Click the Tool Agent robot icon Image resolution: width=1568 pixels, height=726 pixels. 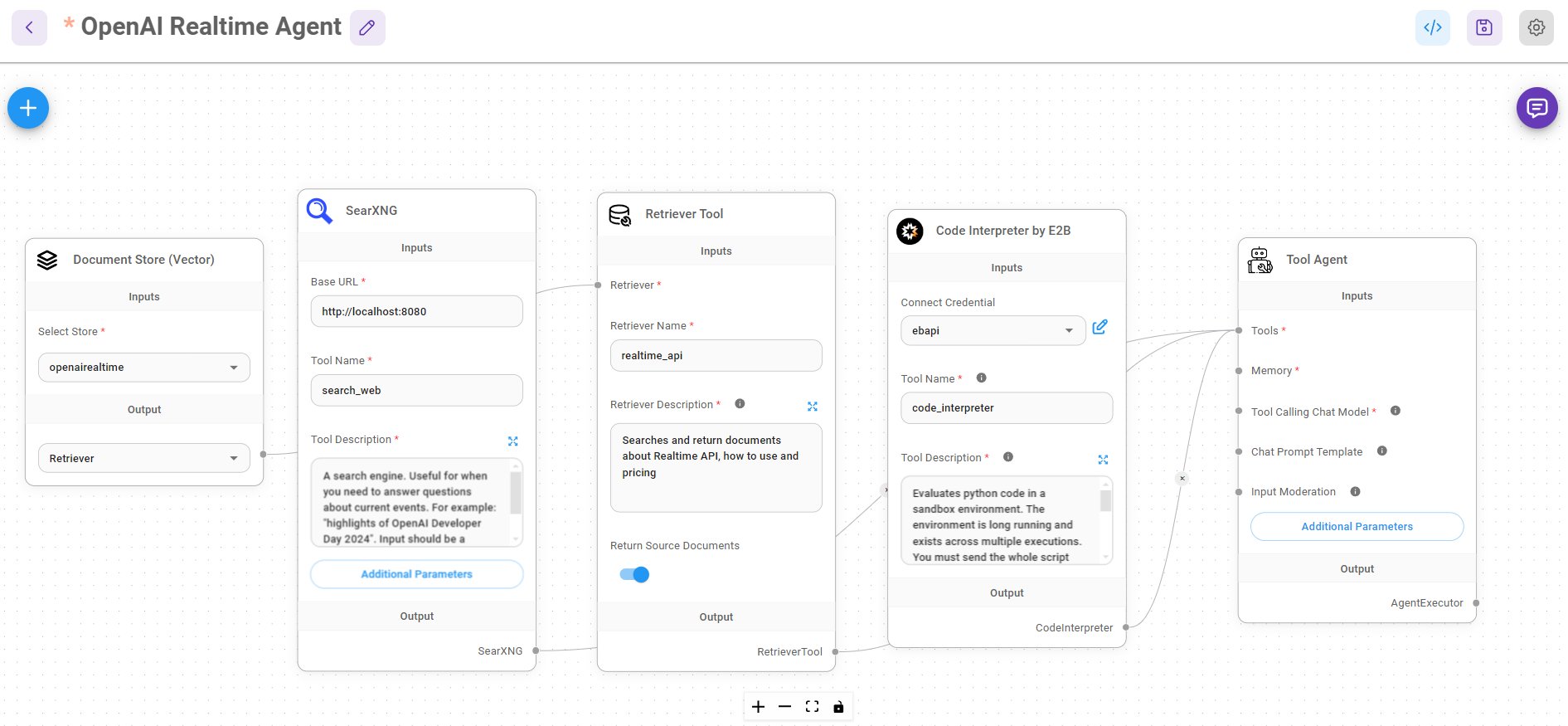[x=1260, y=260]
